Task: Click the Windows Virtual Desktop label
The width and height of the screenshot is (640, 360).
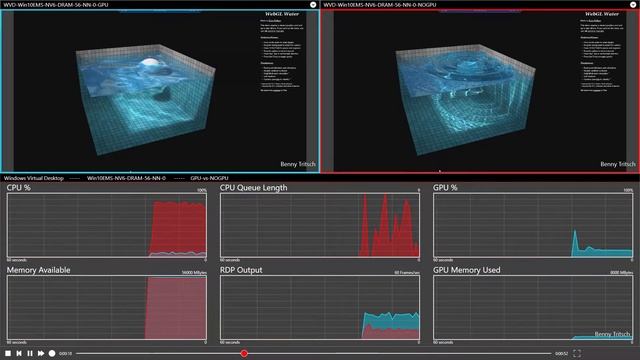Action: pos(34,178)
